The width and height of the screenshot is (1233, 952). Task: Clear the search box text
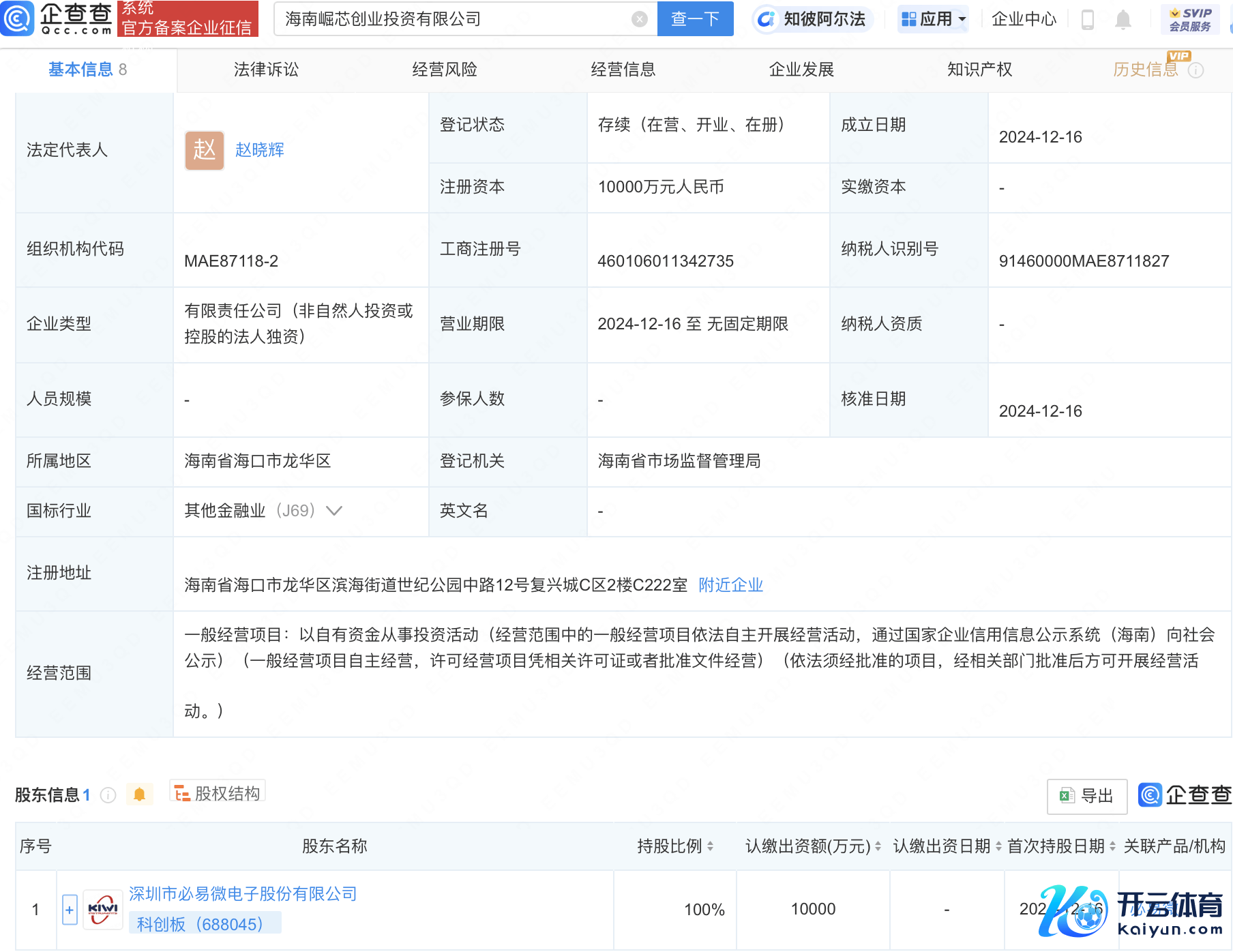pyautogui.click(x=639, y=19)
